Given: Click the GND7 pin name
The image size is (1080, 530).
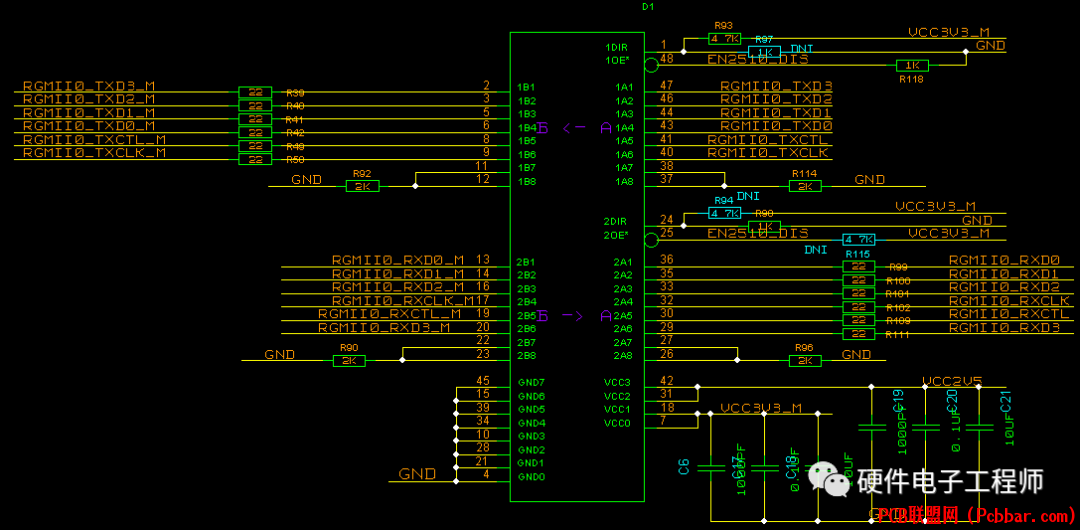Looking at the screenshot, I should coord(531,383).
